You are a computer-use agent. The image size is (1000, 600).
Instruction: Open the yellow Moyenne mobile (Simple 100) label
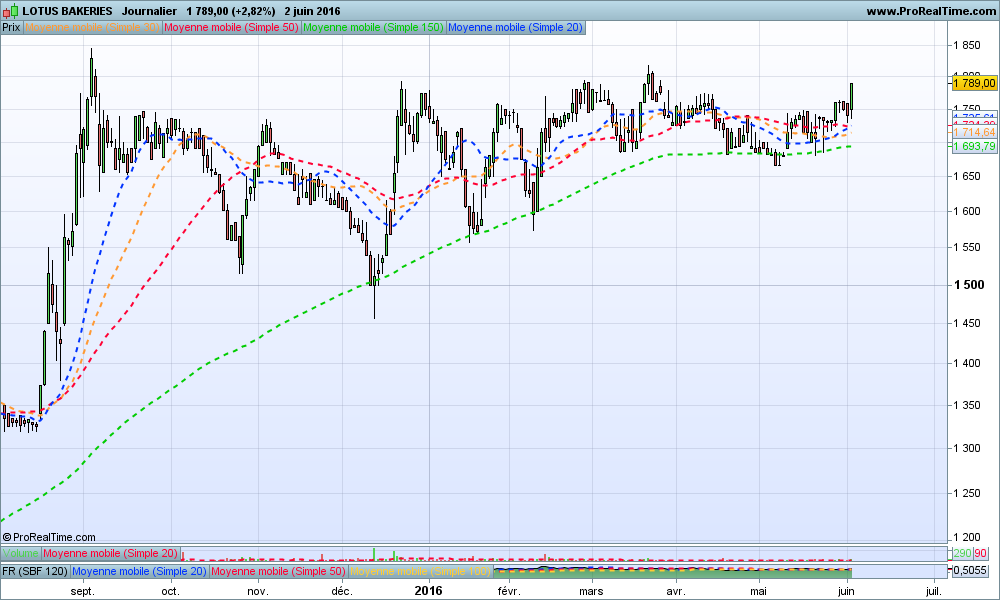420,571
